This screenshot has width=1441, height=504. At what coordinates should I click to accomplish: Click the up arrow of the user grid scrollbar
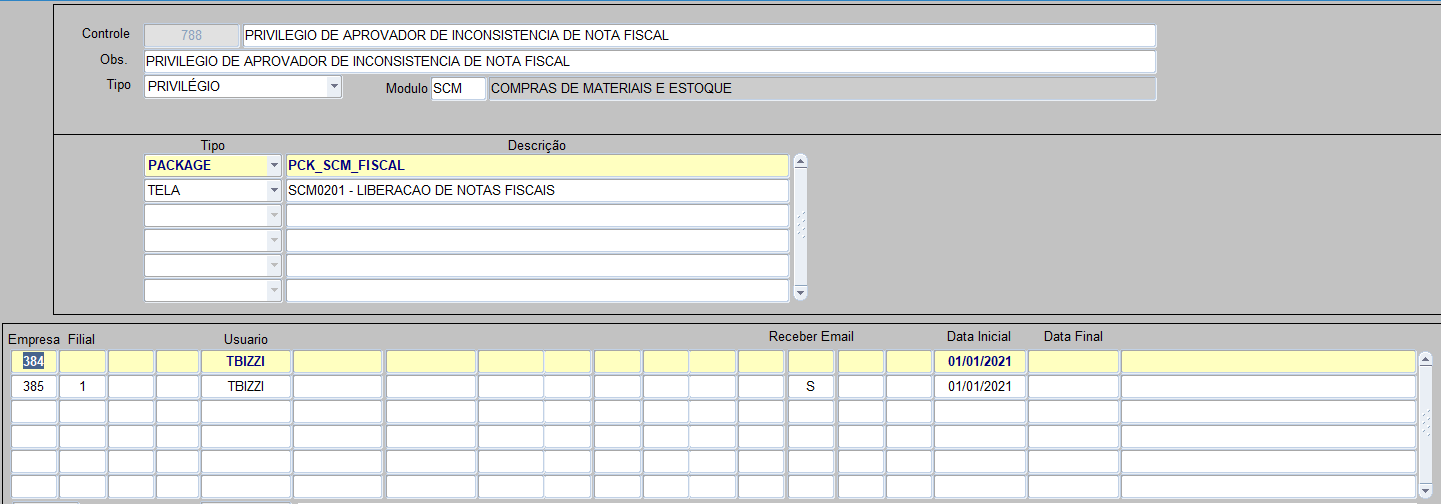[x=1425, y=358]
